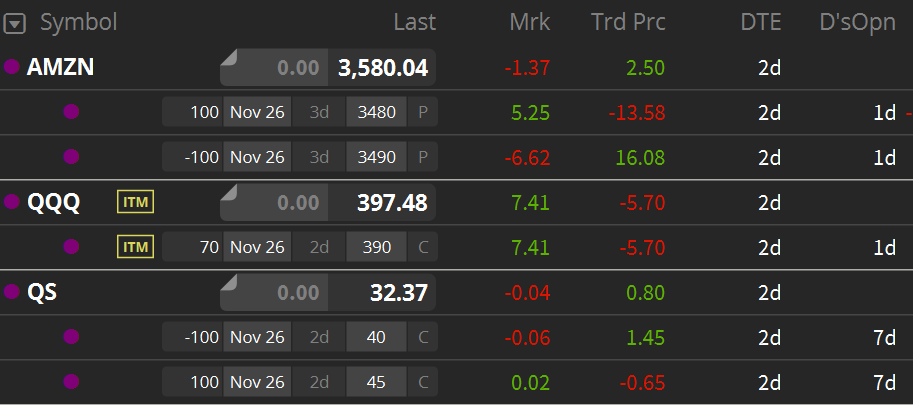Sort by the Symbol column header
This screenshot has width=913, height=405.
(79, 23)
